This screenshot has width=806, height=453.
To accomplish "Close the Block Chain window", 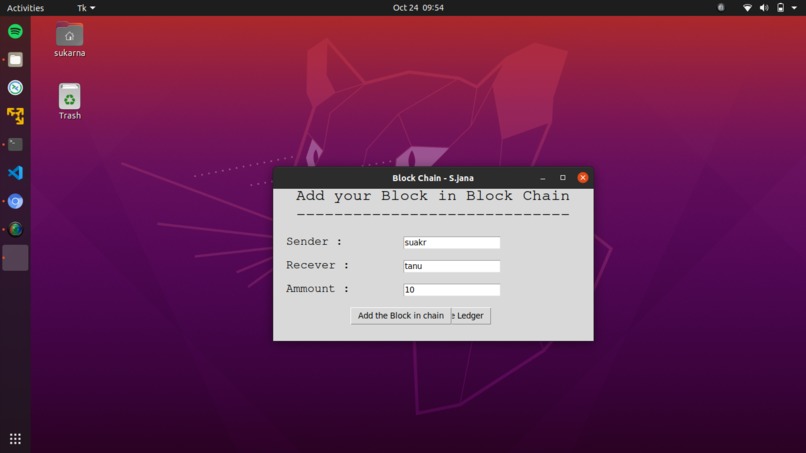I will point(582,177).
